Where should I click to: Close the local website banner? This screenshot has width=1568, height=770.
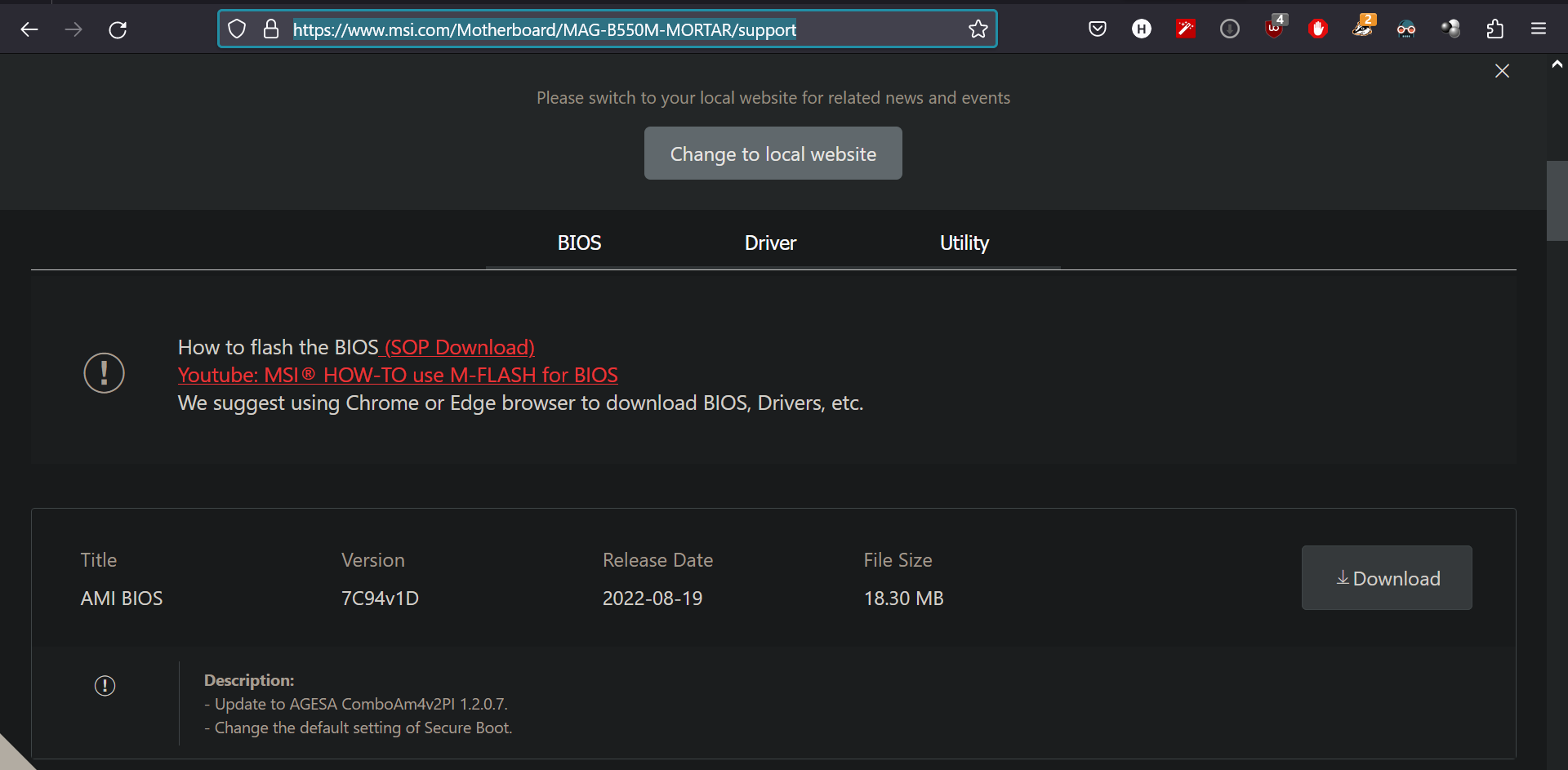pos(1502,71)
